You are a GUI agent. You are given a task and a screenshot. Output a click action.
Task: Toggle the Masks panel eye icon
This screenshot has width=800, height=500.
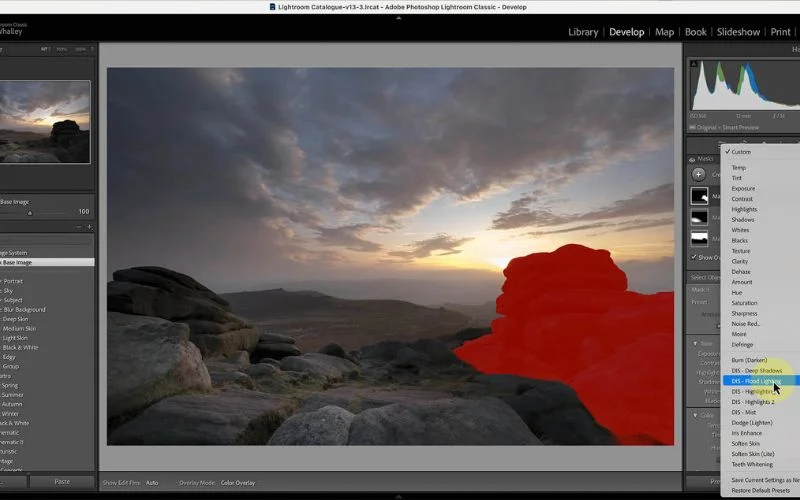(692, 159)
